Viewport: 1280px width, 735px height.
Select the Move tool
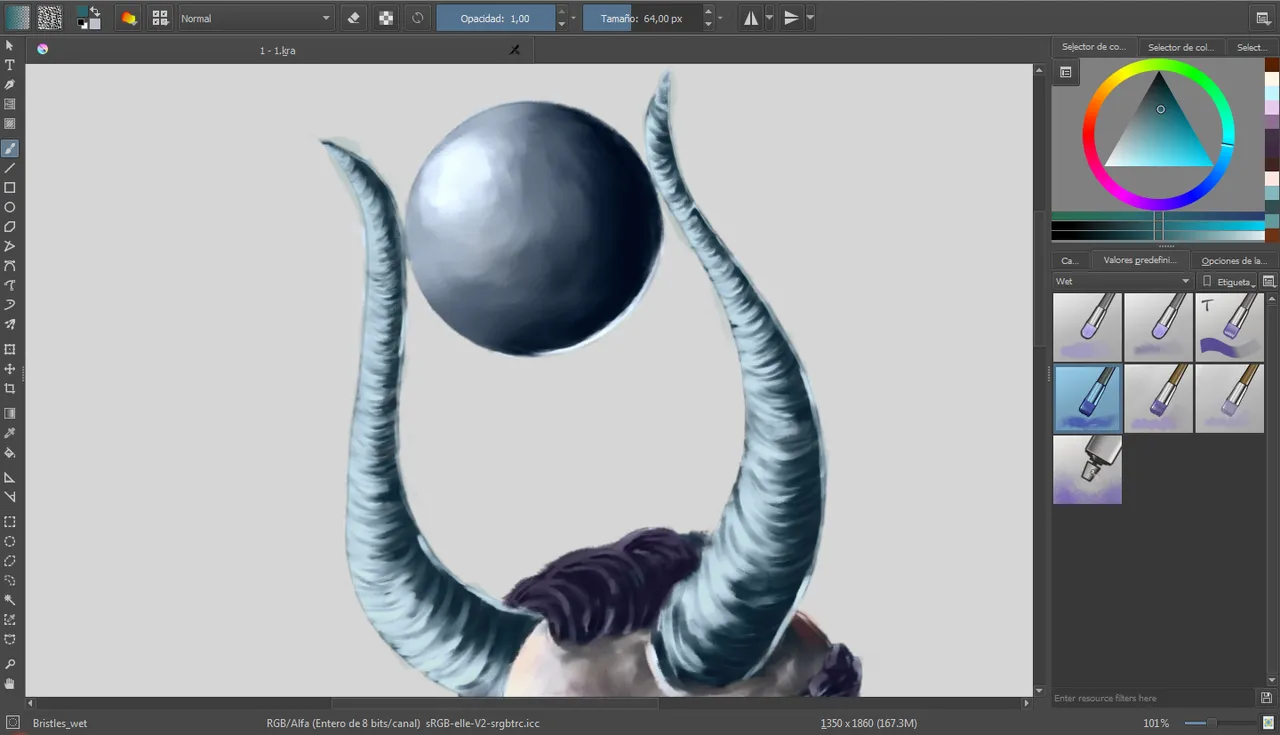pos(10,369)
